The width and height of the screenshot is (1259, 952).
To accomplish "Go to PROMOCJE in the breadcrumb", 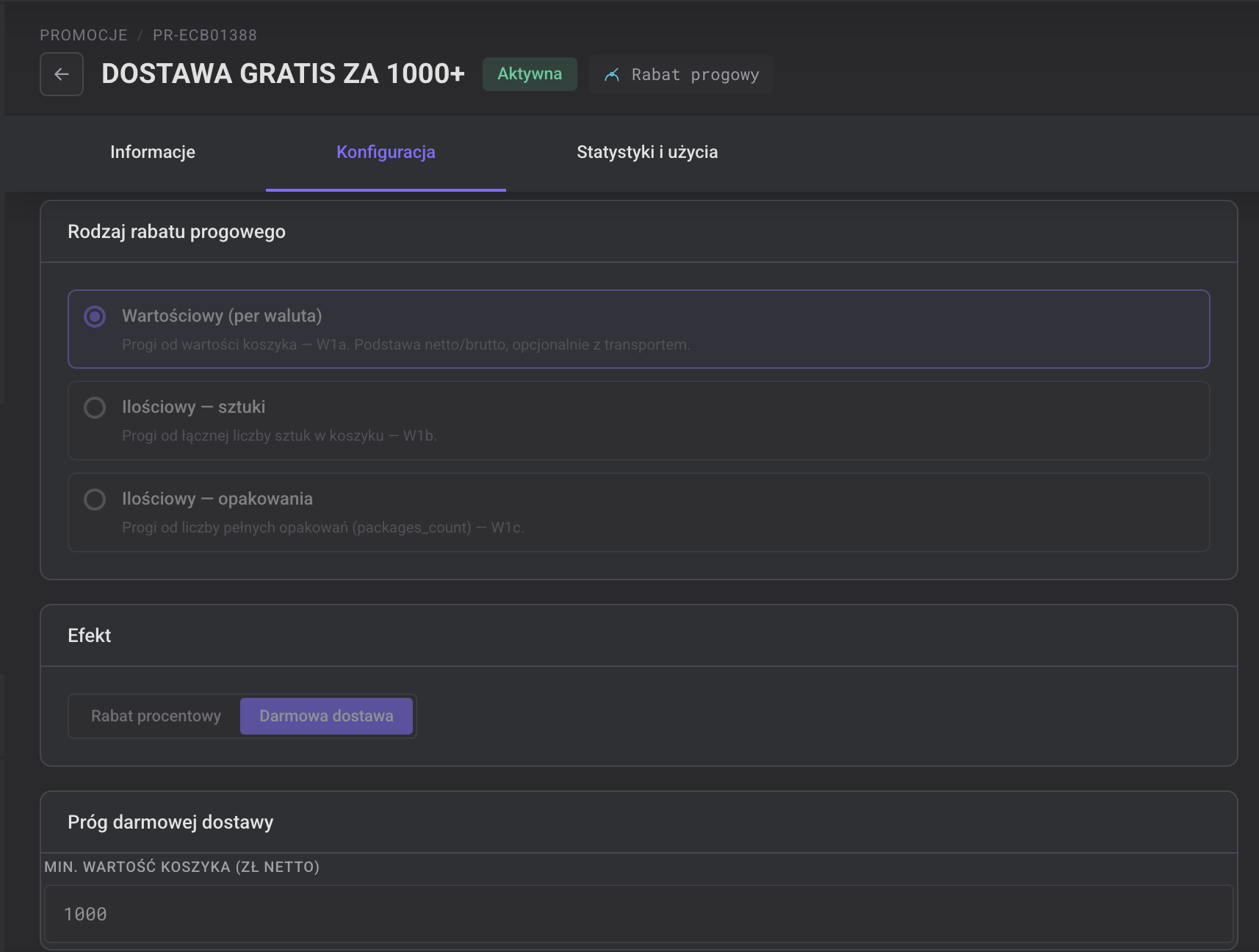I will [x=84, y=35].
